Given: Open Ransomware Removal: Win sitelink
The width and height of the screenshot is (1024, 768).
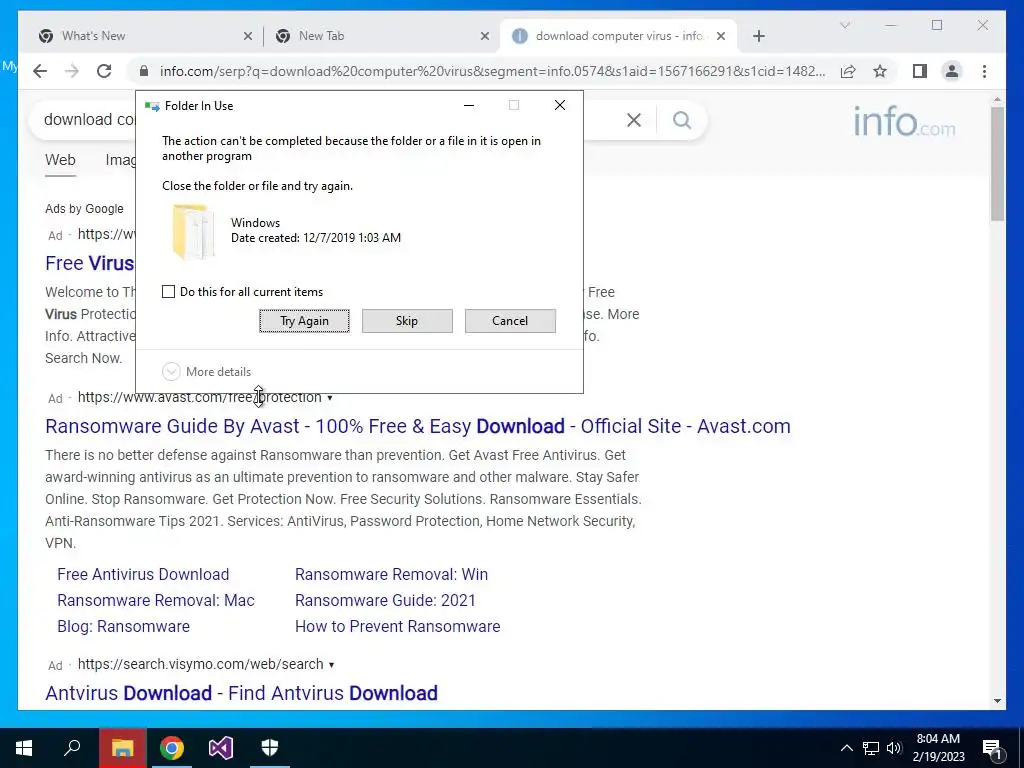Looking at the screenshot, I should tap(391, 575).
